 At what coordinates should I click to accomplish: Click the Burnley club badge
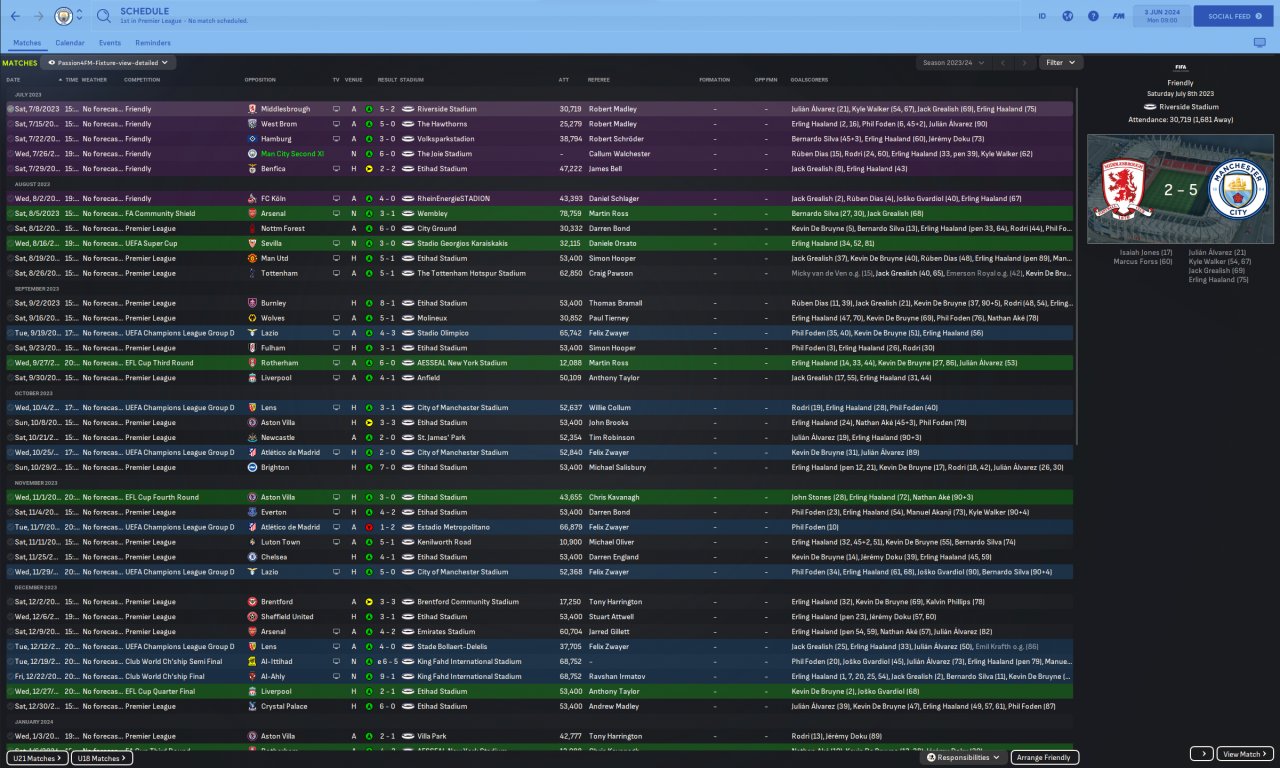click(251, 303)
